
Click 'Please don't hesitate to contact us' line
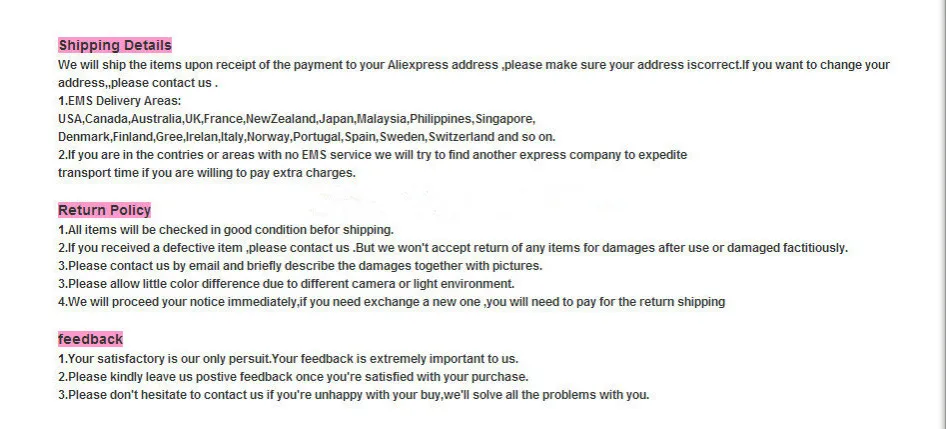pyautogui.click(x=354, y=395)
